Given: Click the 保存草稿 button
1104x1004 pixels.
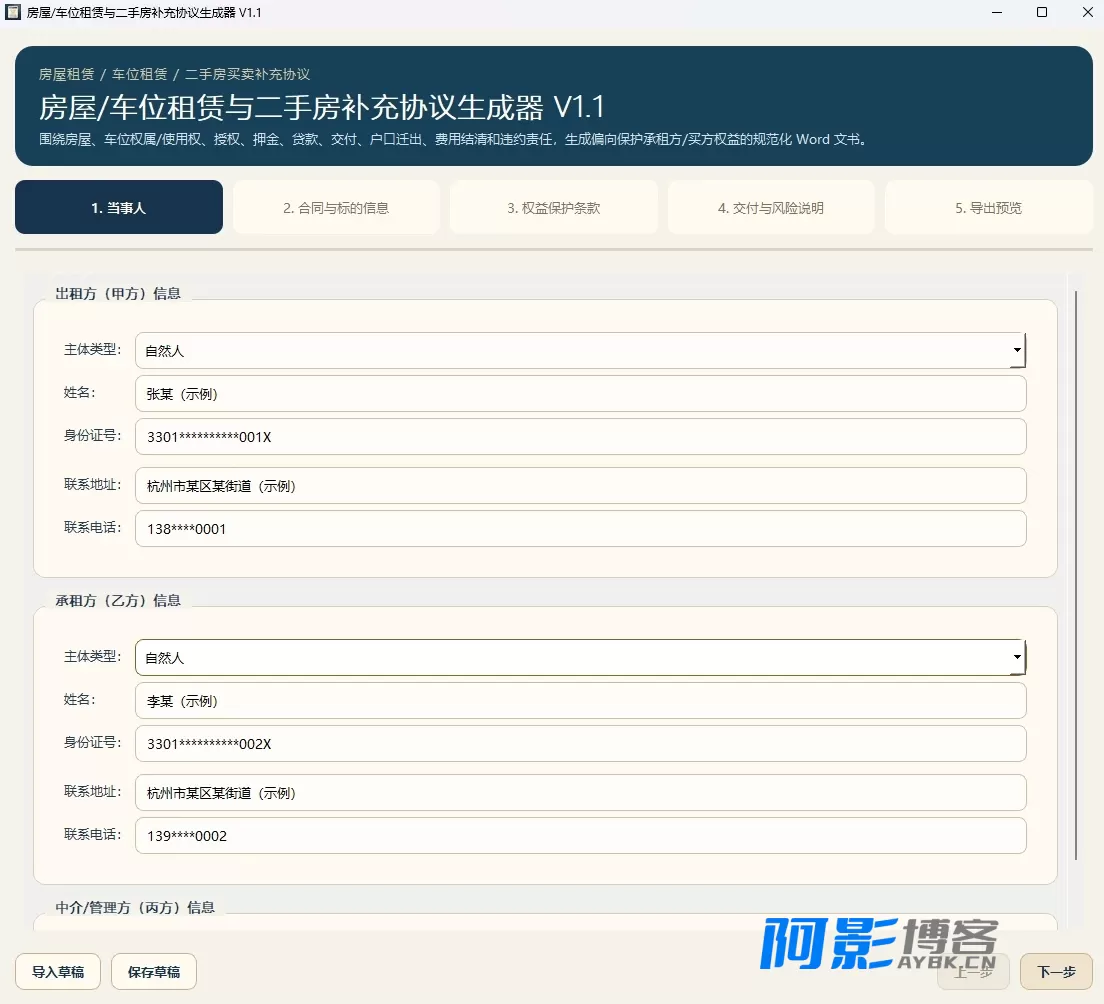Looking at the screenshot, I should point(153,972).
